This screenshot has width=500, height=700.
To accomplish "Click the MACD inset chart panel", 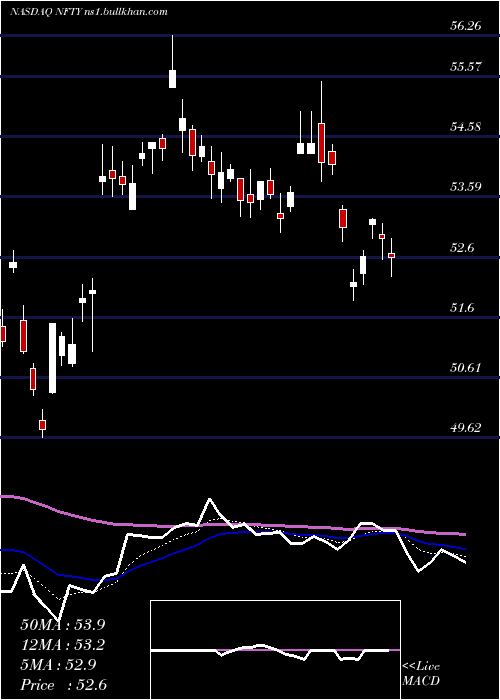I will point(275,650).
